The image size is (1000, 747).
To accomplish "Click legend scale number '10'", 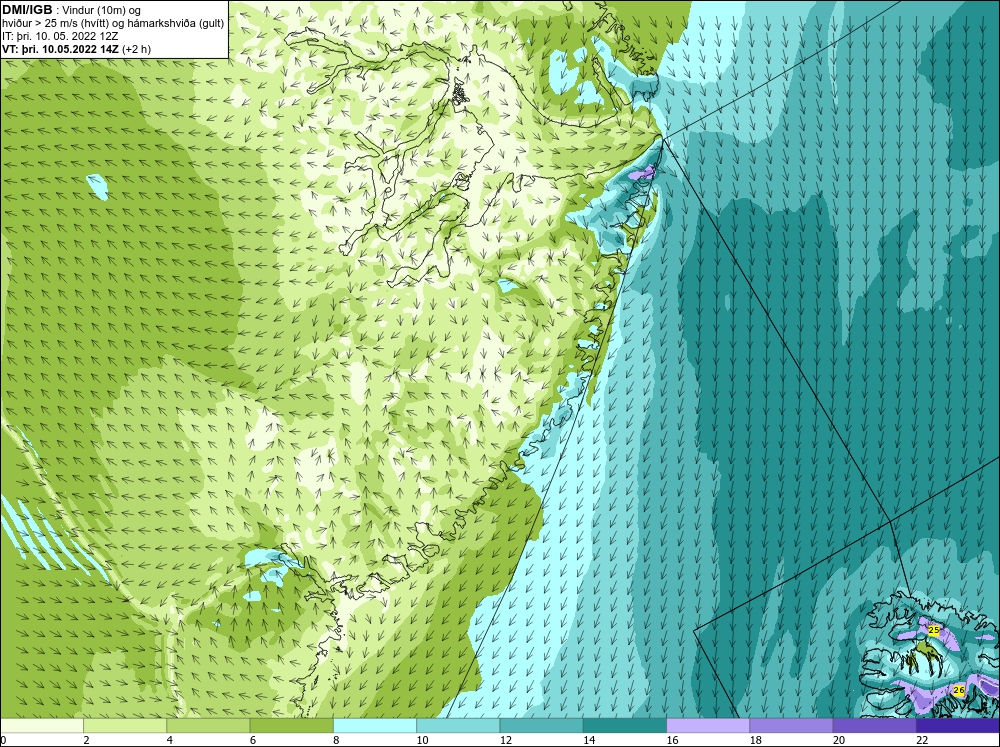I will click(x=422, y=740).
